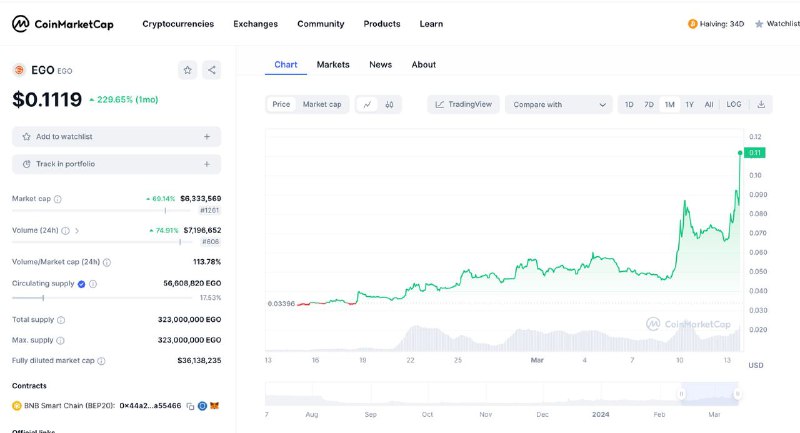Screen dimensions: 800x433
Task: Click the #606 volume rank badge
Action: tap(211, 242)
